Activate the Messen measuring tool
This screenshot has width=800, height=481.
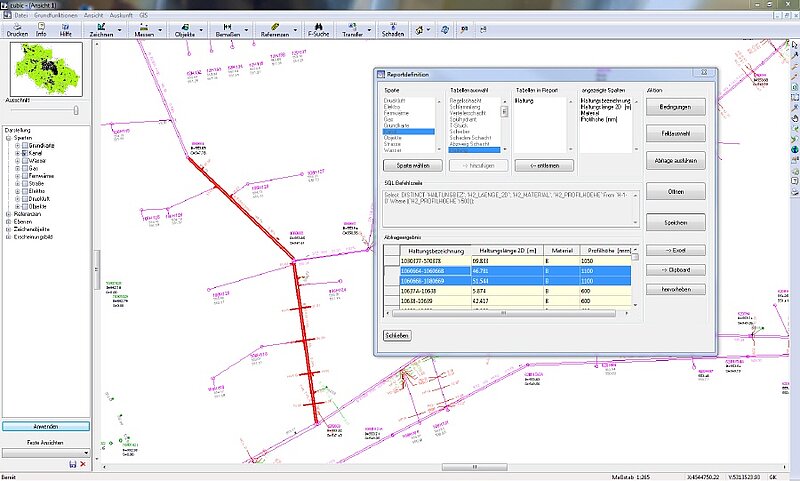[144, 29]
